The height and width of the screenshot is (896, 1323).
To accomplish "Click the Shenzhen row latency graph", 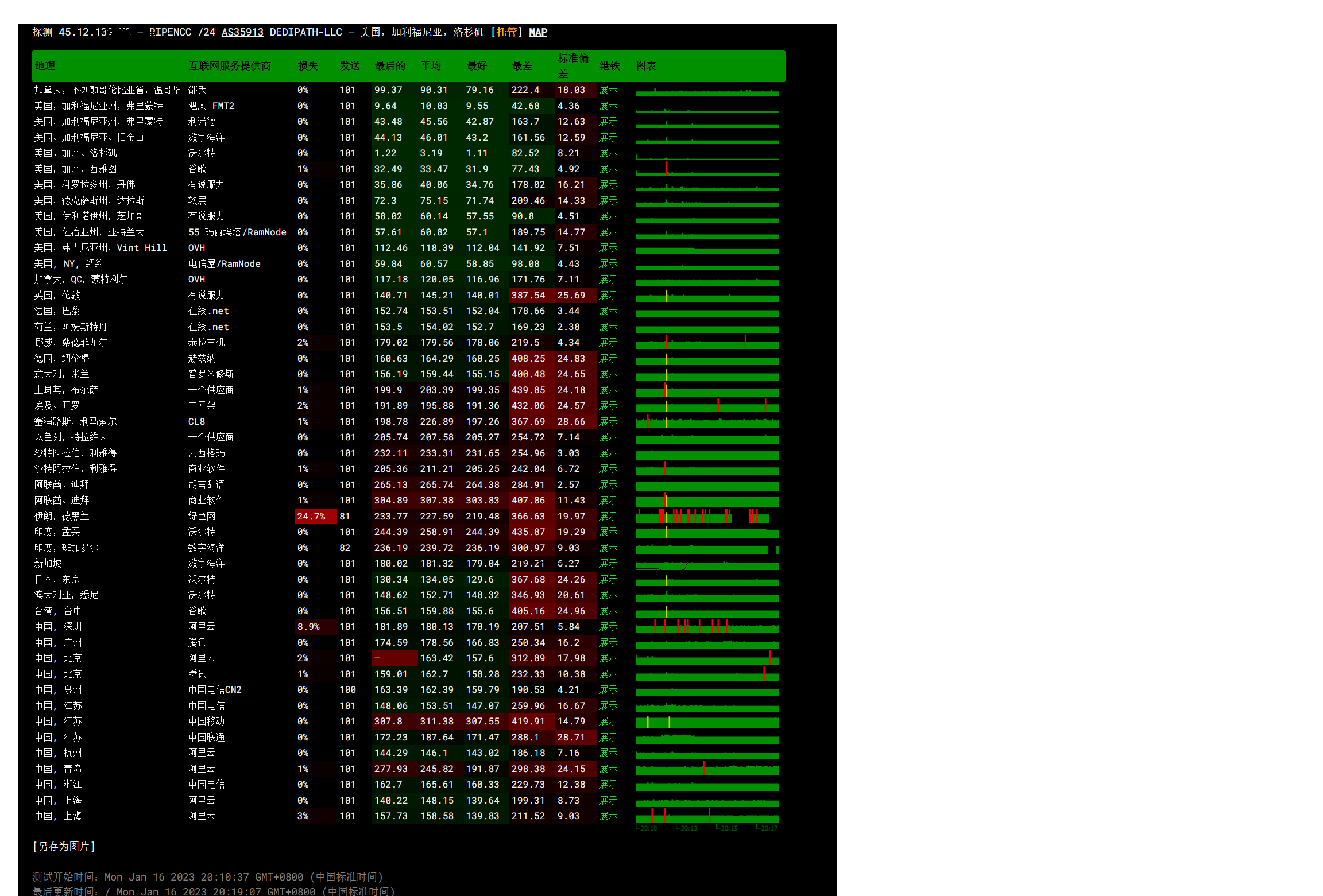I will [707, 627].
